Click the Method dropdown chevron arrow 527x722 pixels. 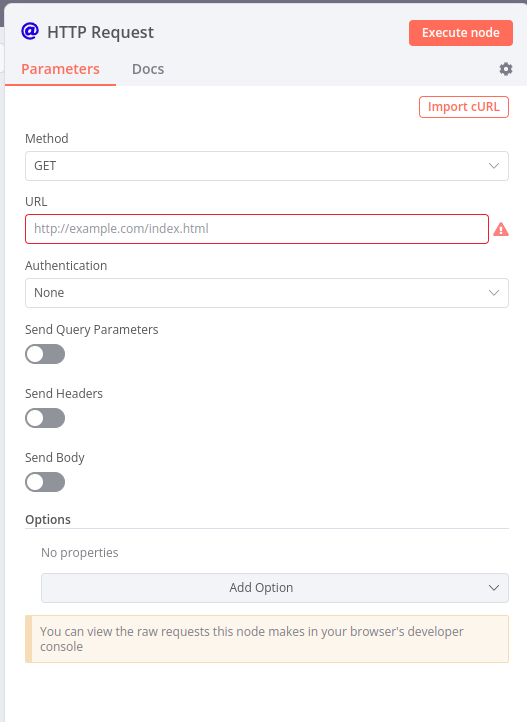pos(494,166)
